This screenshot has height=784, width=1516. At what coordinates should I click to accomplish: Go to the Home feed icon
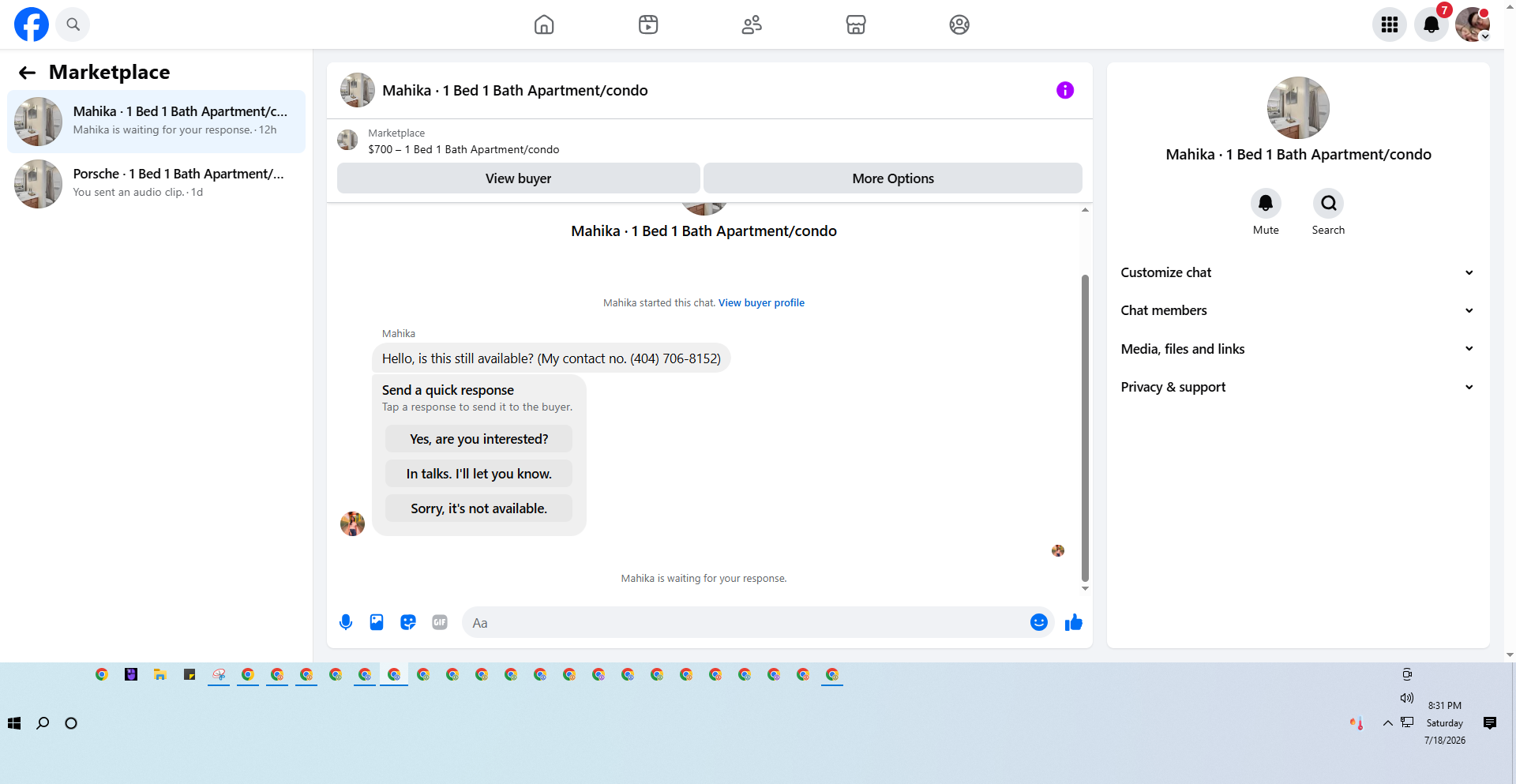click(x=544, y=24)
